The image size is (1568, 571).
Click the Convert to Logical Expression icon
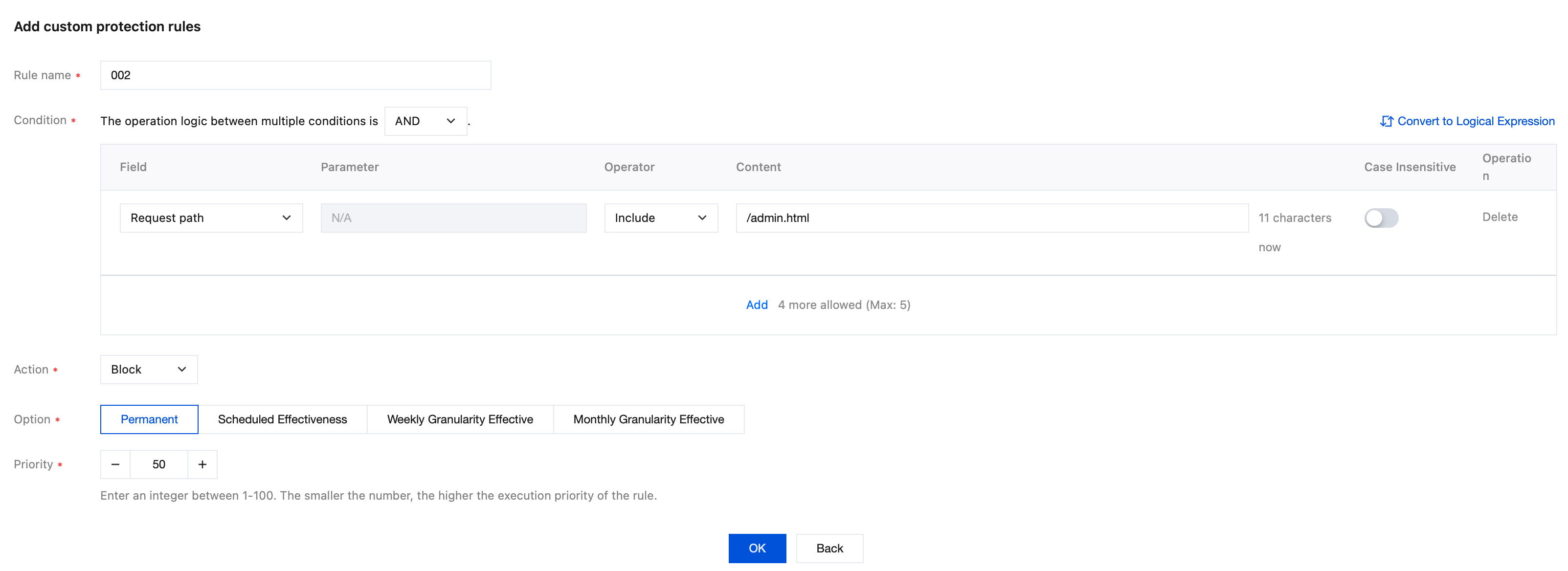[1386, 121]
